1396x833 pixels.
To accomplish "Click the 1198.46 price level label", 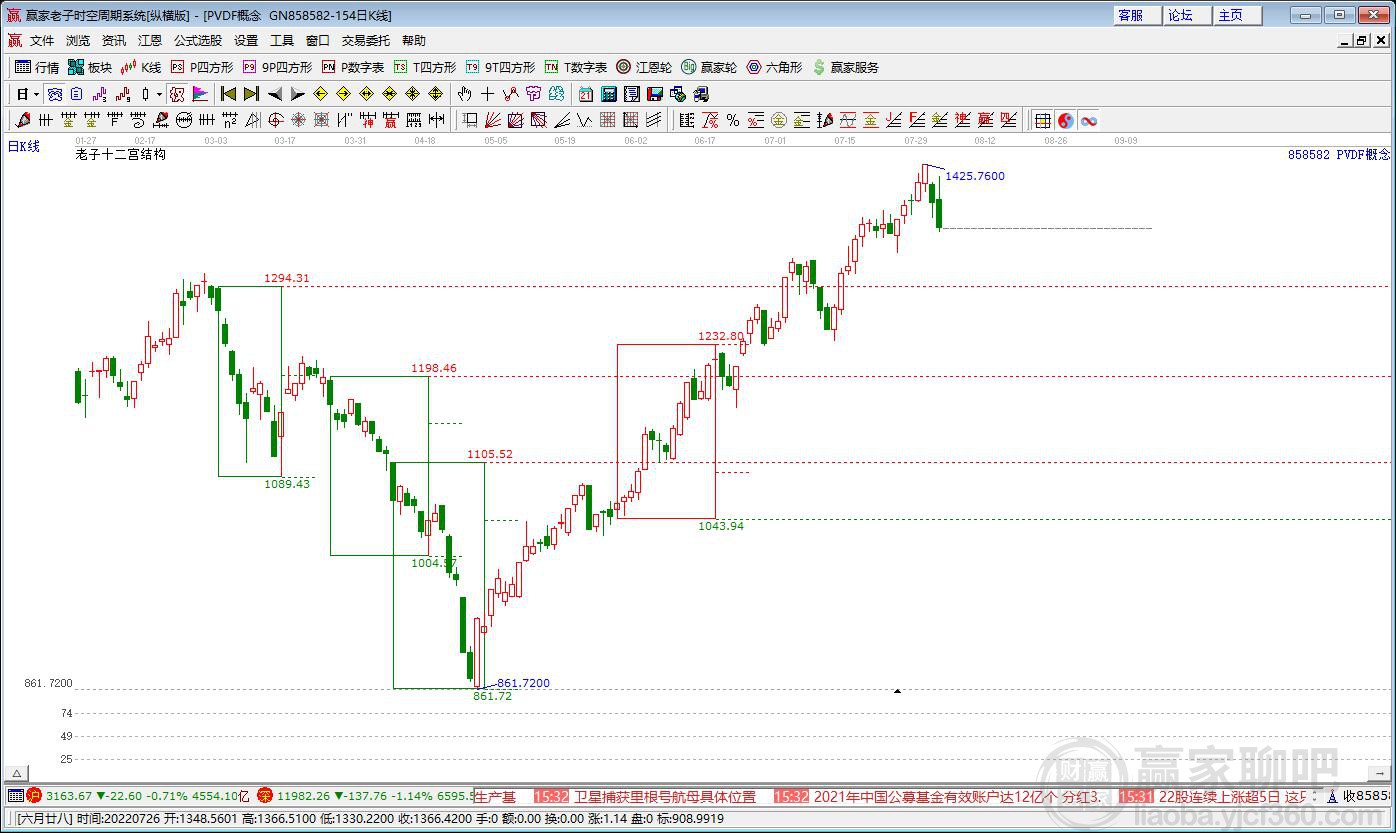I will point(434,368).
